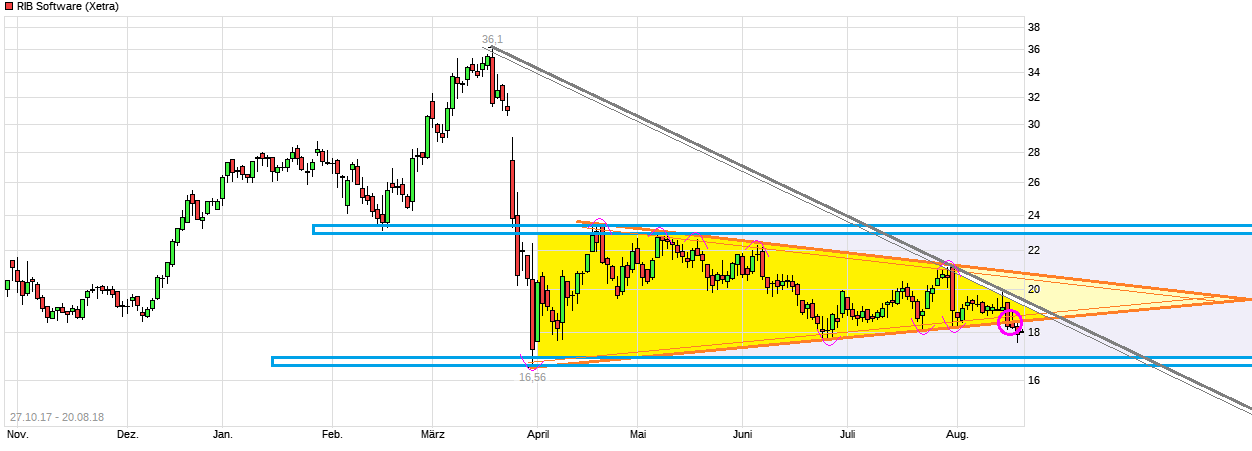Click the RIB Software (Xetra) title

(66, 7)
